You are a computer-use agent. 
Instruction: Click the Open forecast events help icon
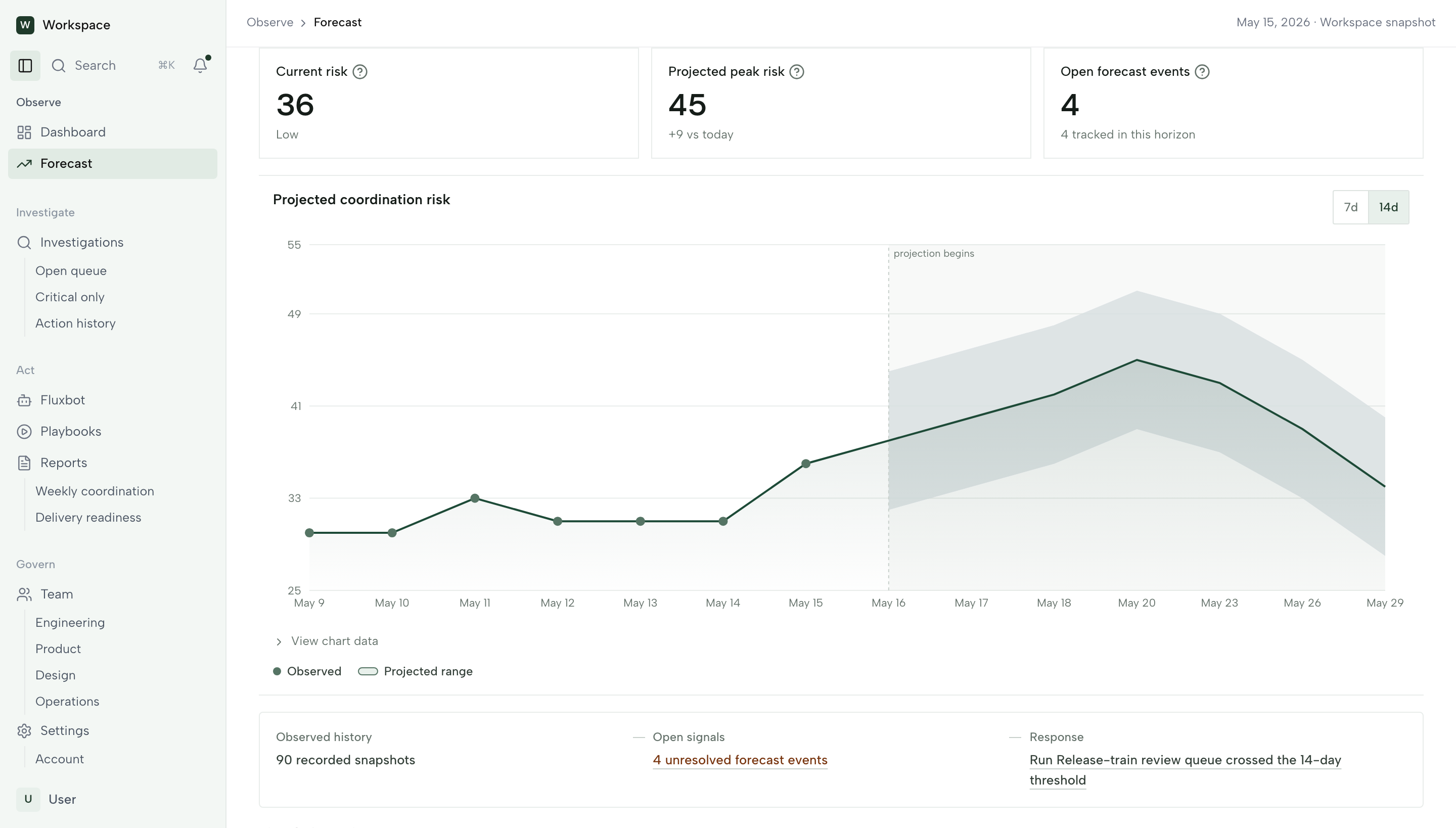(x=1202, y=72)
